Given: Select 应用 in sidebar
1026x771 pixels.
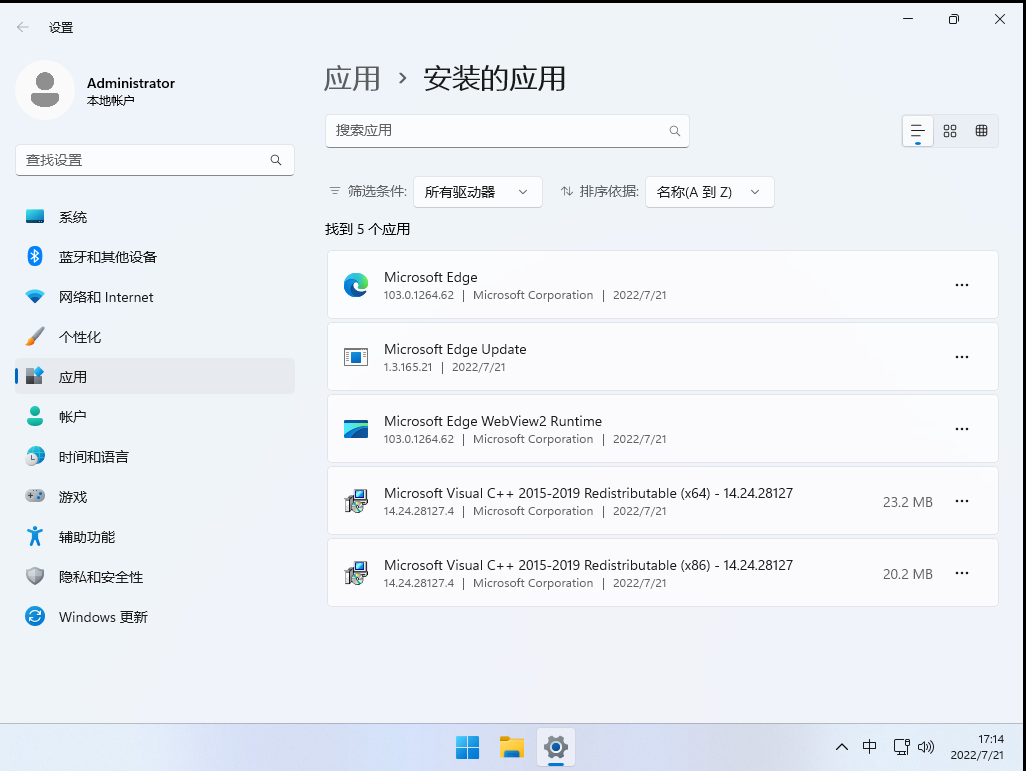Looking at the screenshot, I should click(155, 376).
